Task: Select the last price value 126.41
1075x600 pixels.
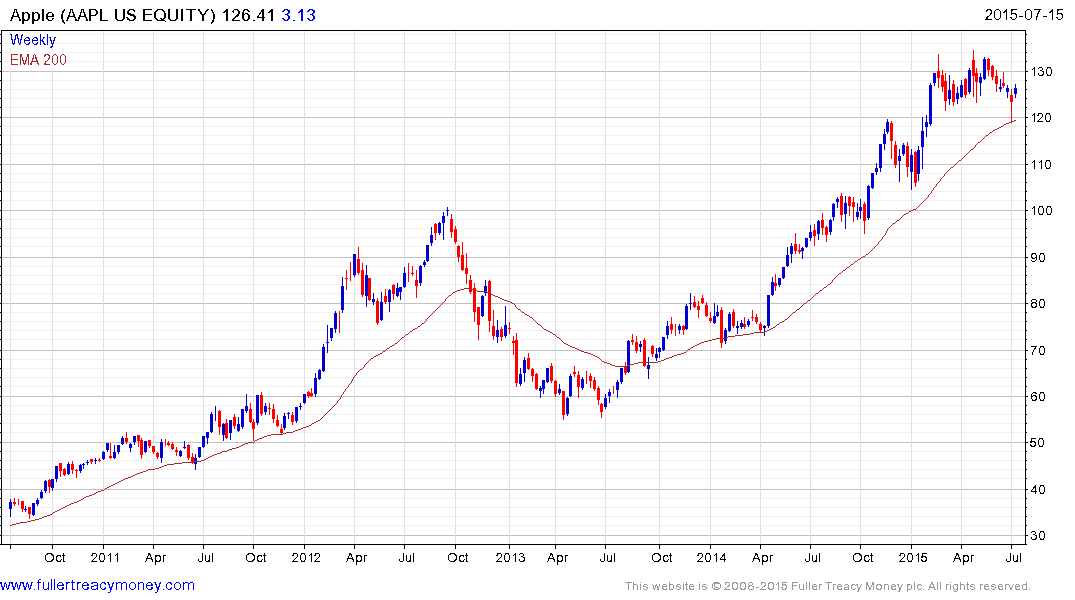Action: tap(248, 15)
